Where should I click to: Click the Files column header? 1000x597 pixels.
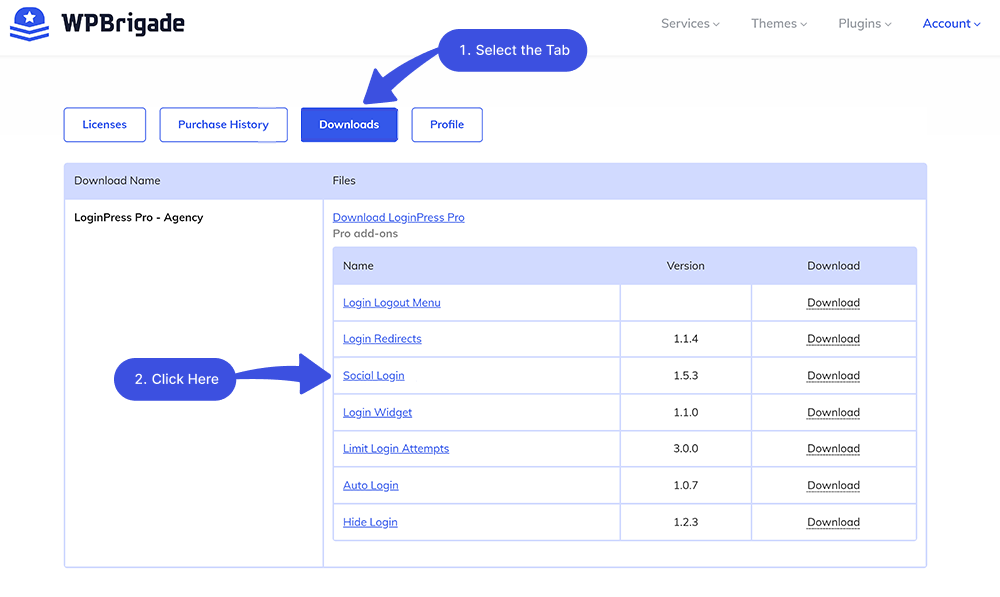(344, 181)
